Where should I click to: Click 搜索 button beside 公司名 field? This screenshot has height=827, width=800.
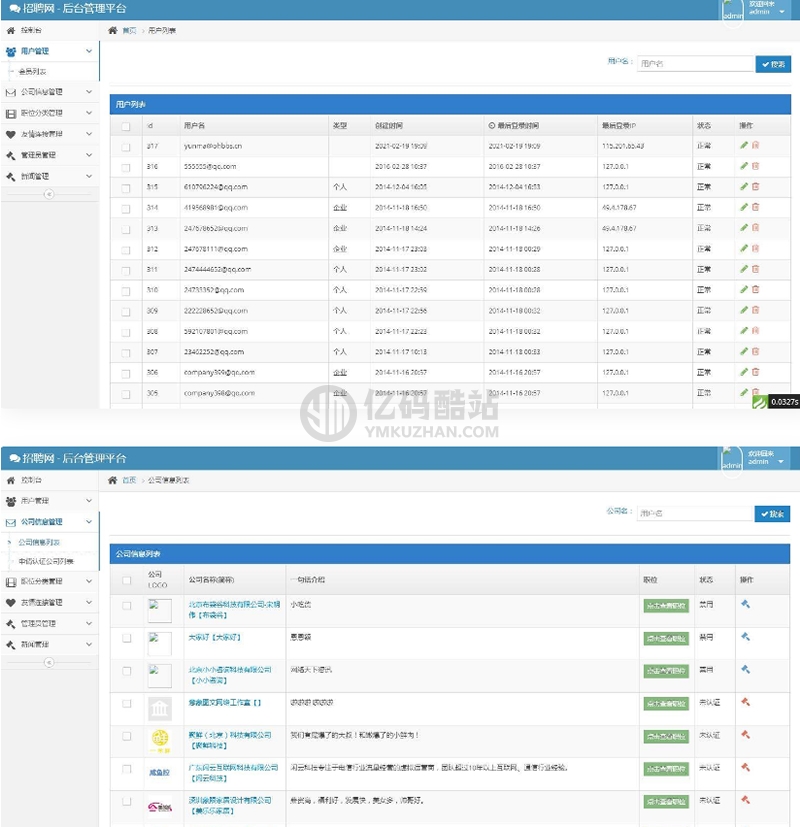(x=772, y=514)
